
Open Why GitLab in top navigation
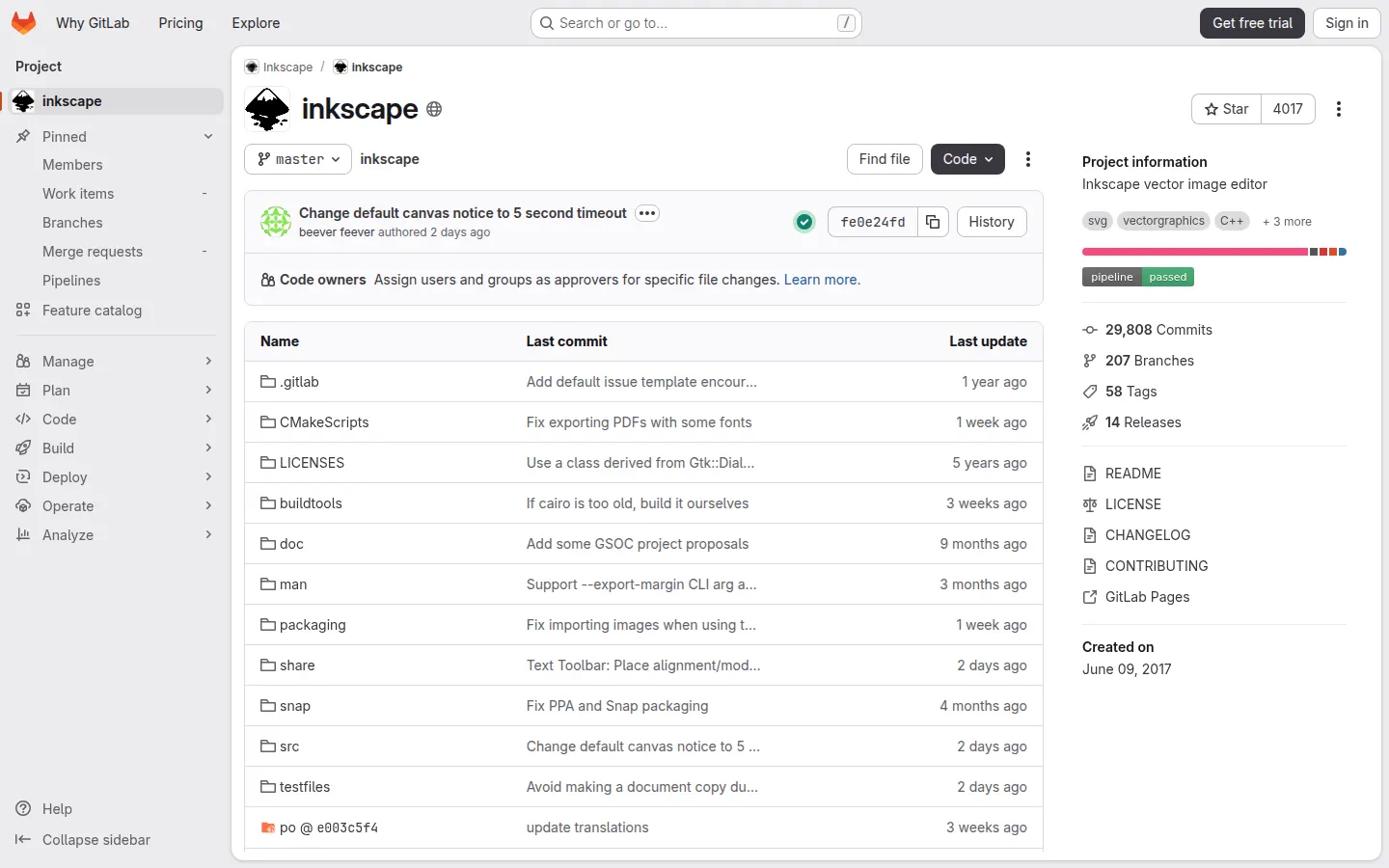coord(93,23)
